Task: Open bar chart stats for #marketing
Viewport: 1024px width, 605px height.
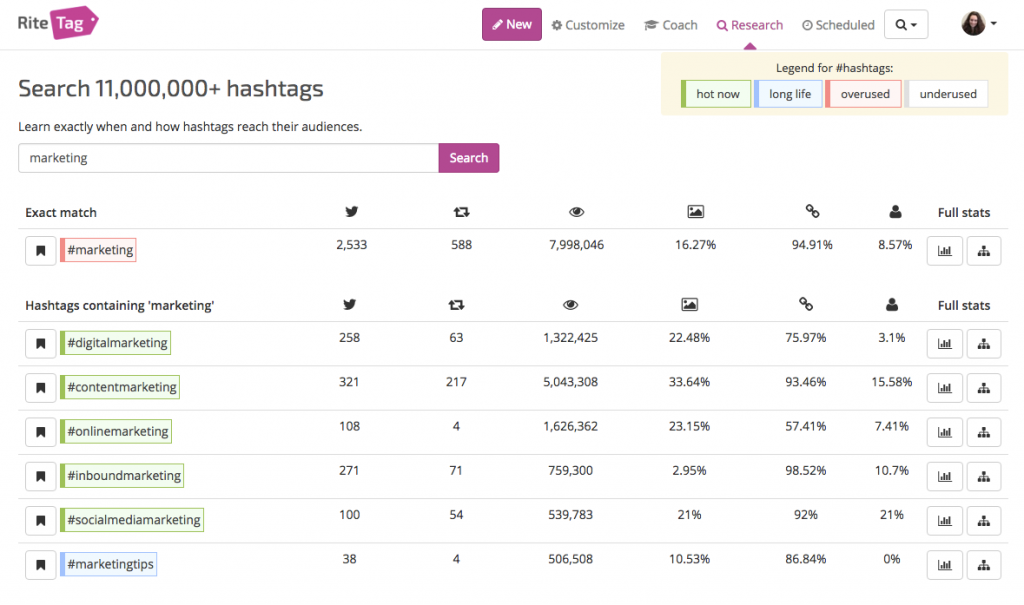Action: 944,251
